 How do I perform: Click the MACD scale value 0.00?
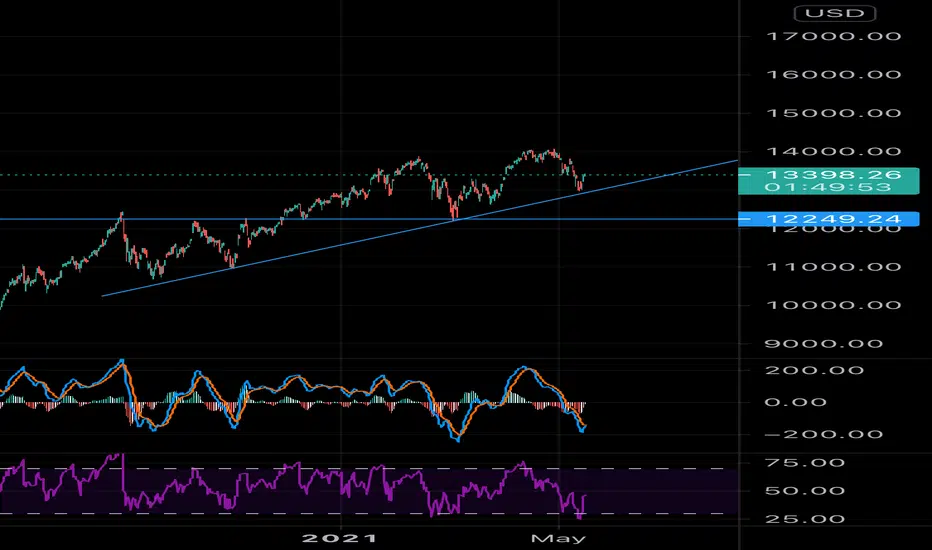(795, 403)
